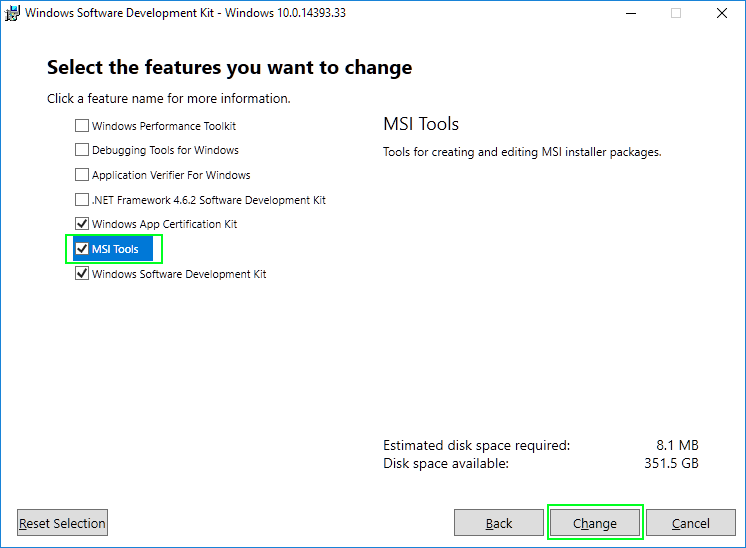Viewport: 746px width, 548px height.
Task: Select the 'Windows Performance Toolkit' feature name
Action: tap(164, 126)
